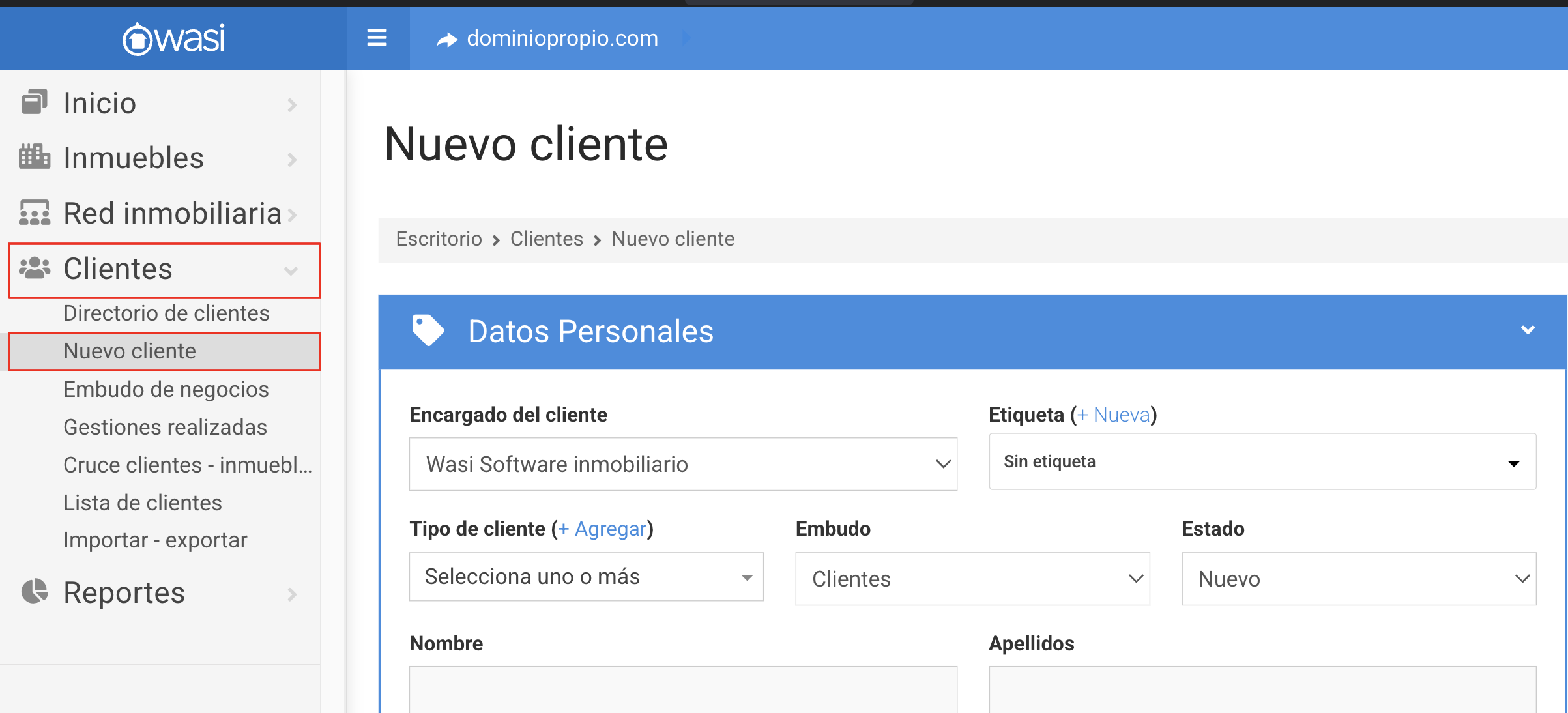Select Embudo de negocios in sidebar
The width and height of the screenshot is (1568, 713).
166,390
